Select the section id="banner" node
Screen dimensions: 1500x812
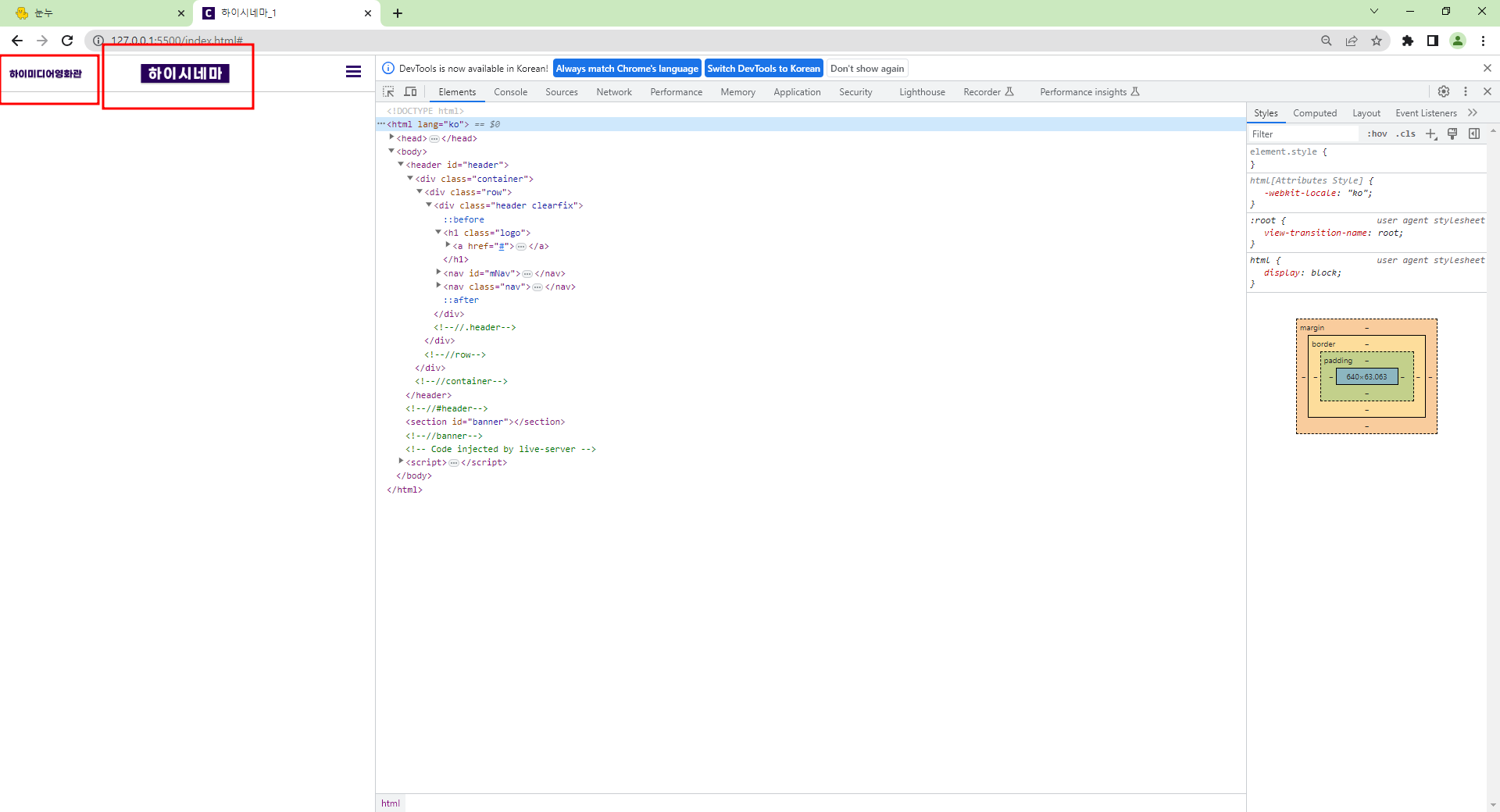pyautogui.click(x=485, y=422)
